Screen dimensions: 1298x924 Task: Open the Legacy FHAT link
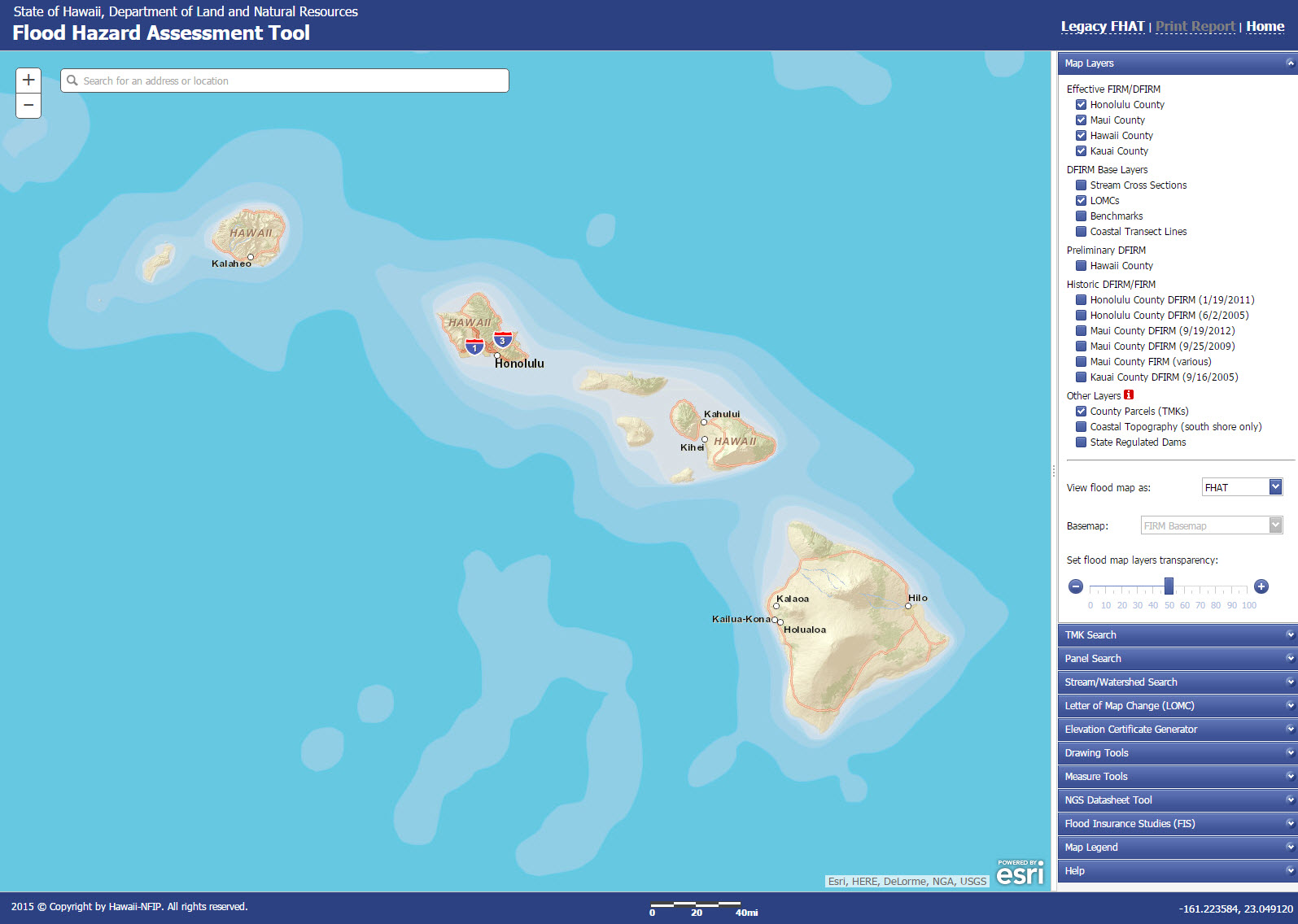click(x=1102, y=27)
